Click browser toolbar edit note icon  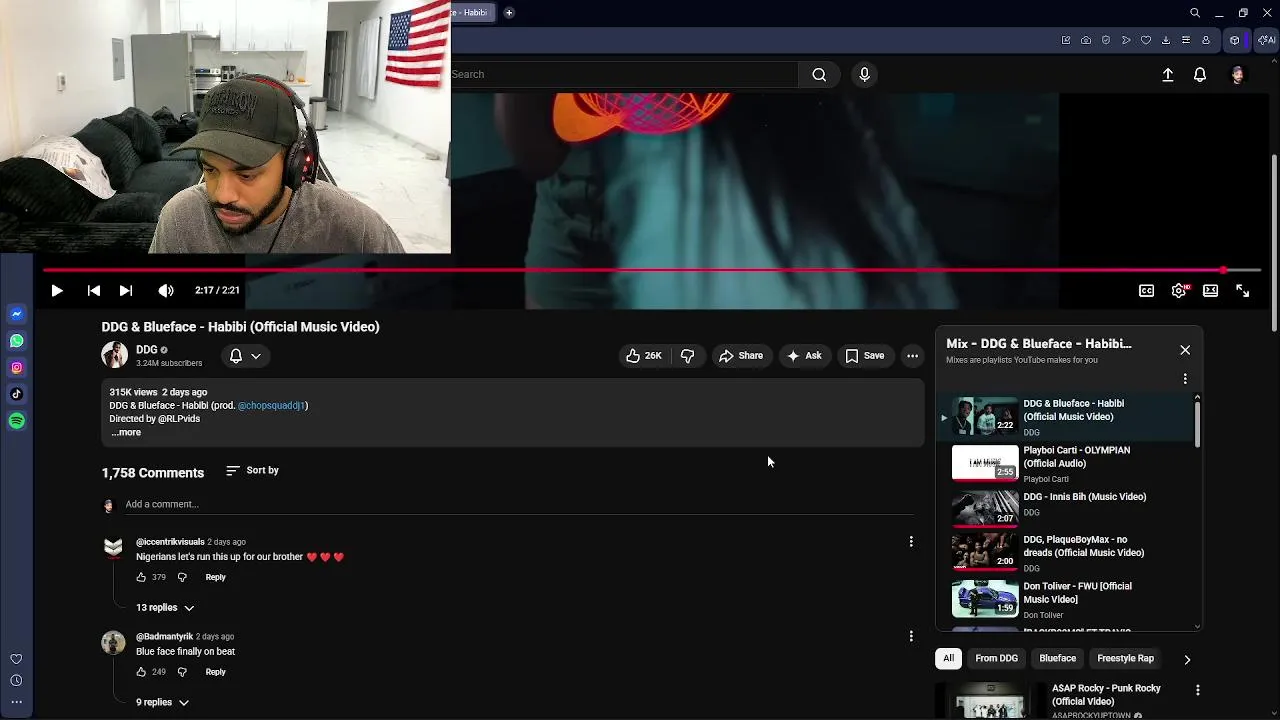pos(1066,40)
